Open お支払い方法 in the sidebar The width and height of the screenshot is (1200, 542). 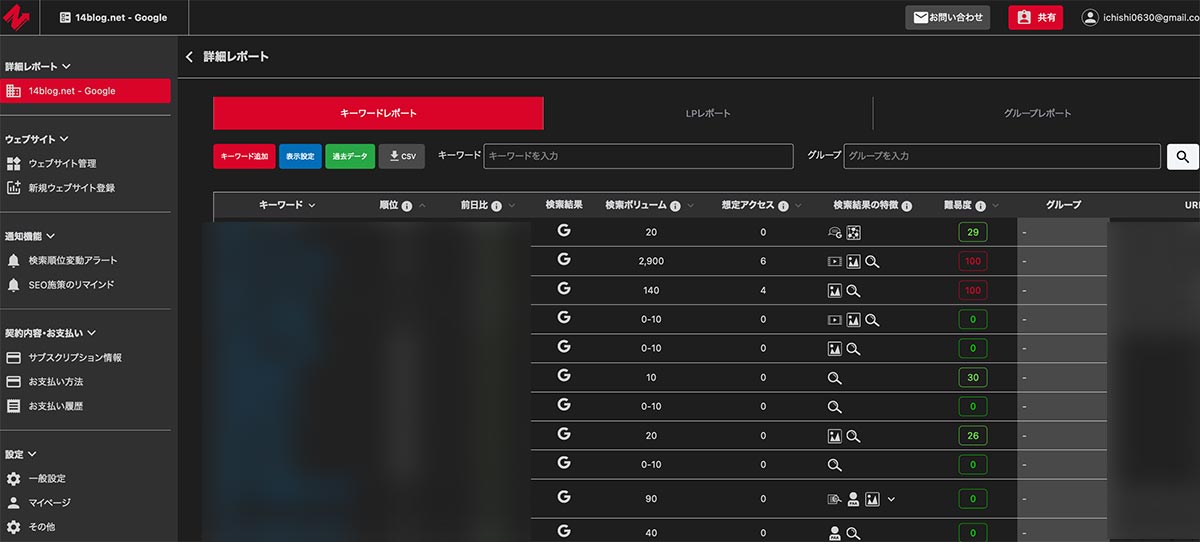tap(56, 382)
